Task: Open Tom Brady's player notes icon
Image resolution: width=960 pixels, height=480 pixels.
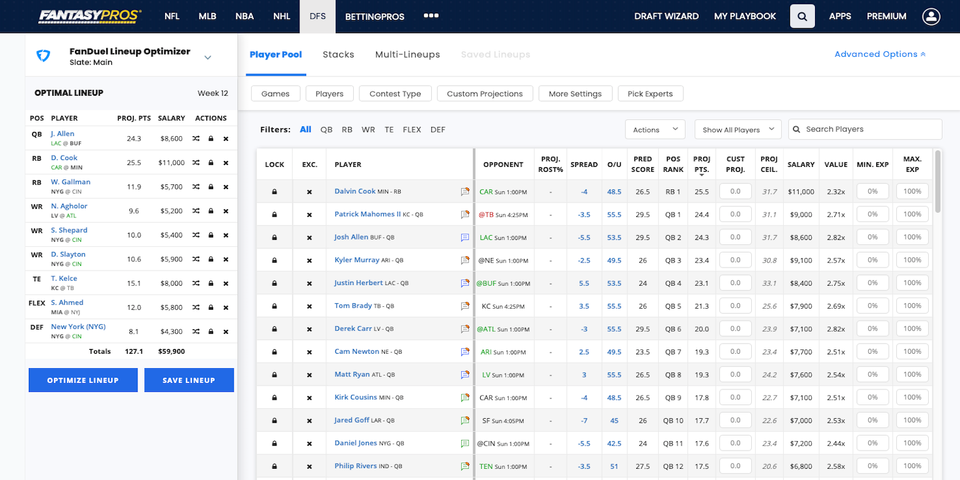Action: click(465, 306)
